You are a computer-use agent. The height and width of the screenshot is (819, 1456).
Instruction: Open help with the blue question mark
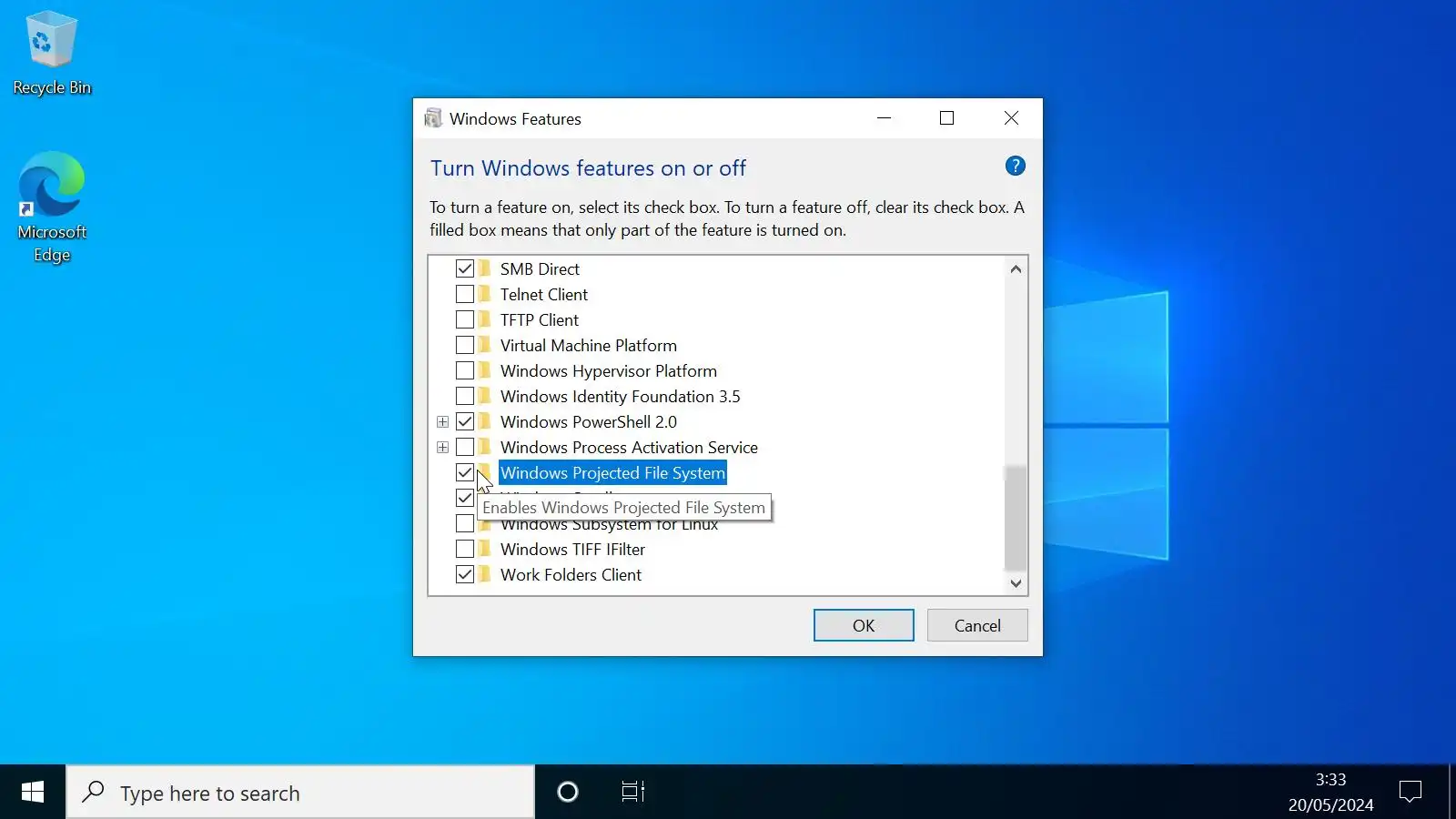1015,166
